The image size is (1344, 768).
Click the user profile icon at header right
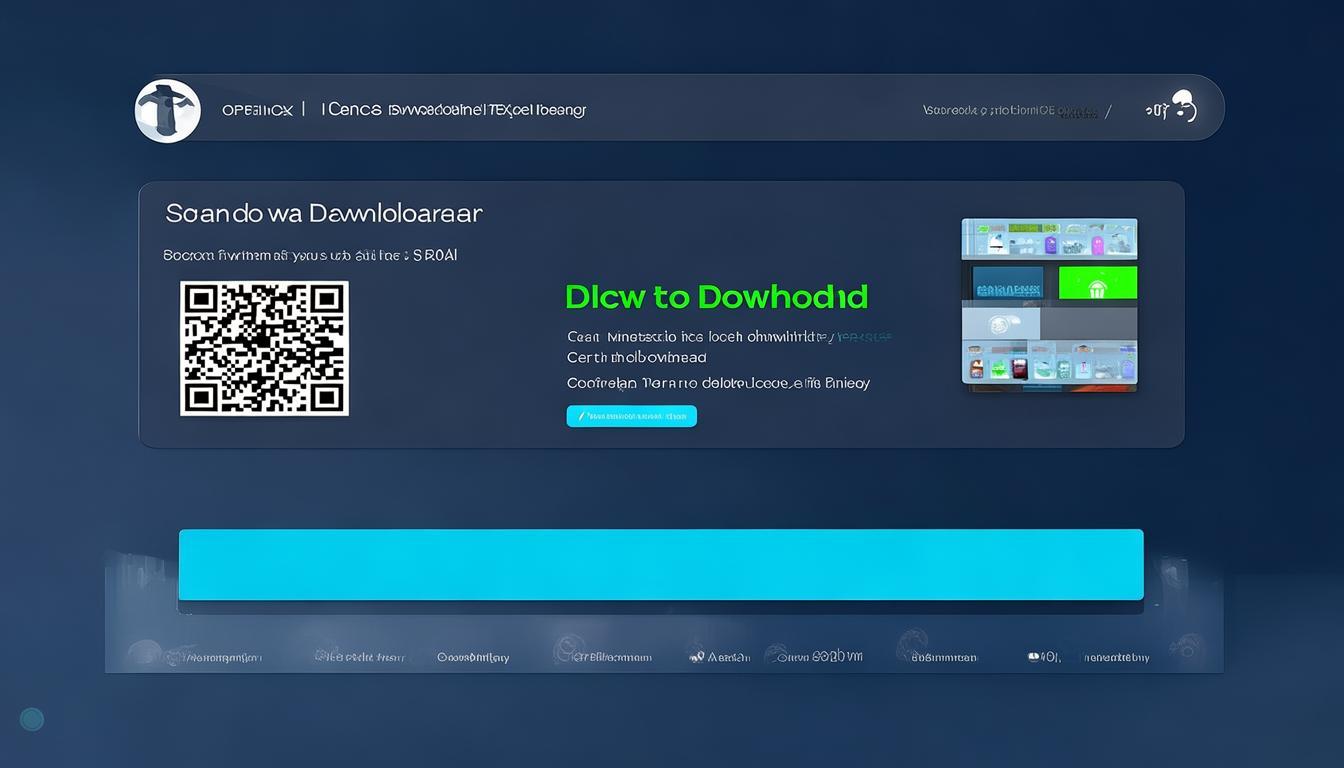(1183, 106)
